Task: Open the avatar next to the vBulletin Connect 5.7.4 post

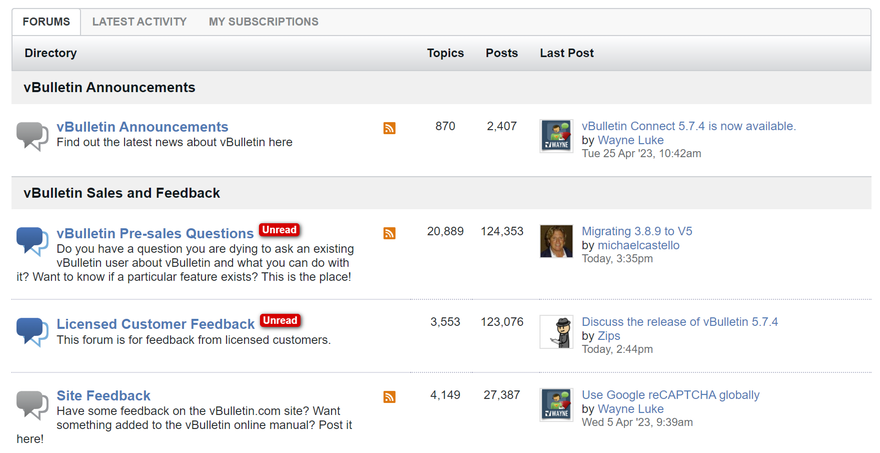Action: (x=556, y=136)
